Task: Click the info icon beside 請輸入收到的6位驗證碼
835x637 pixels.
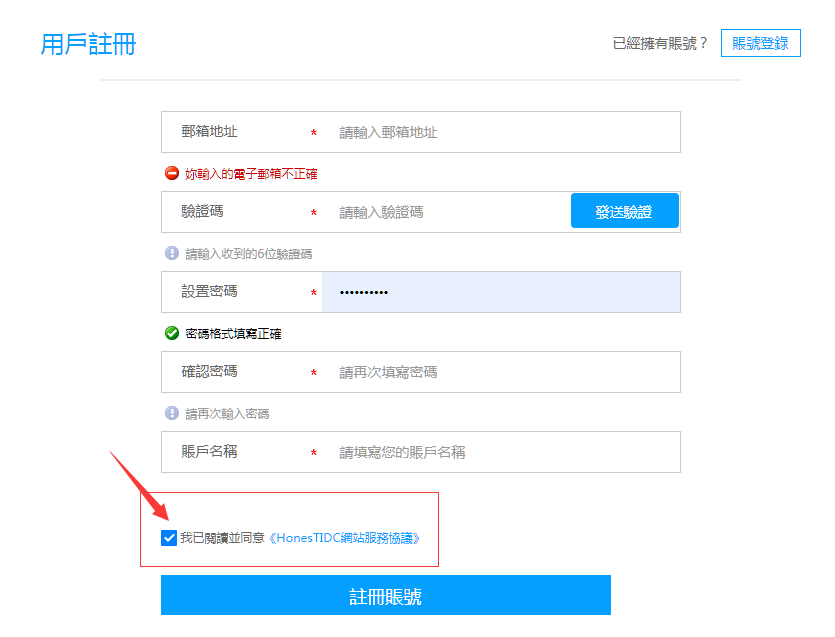Action: click(172, 253)
